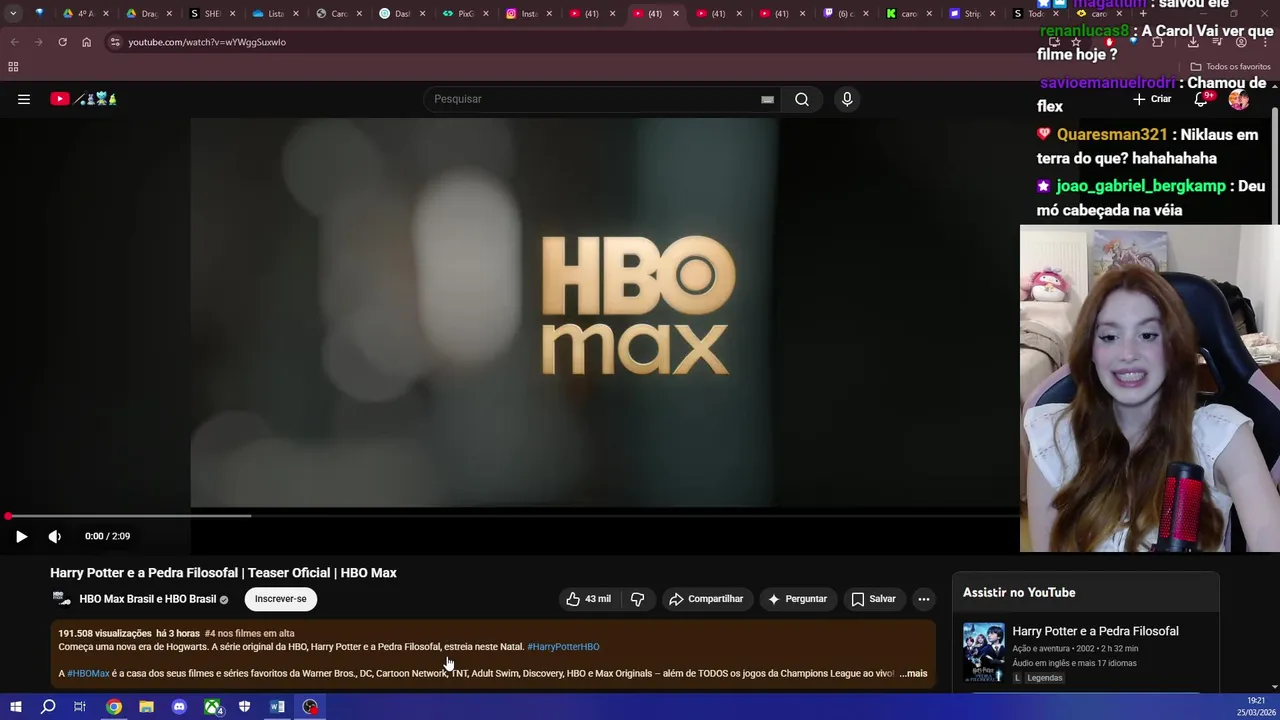This screenshot has height=720, width=1280.
Task: Open OBS recording app on taskbar
Action: click(x=311, y=707)
